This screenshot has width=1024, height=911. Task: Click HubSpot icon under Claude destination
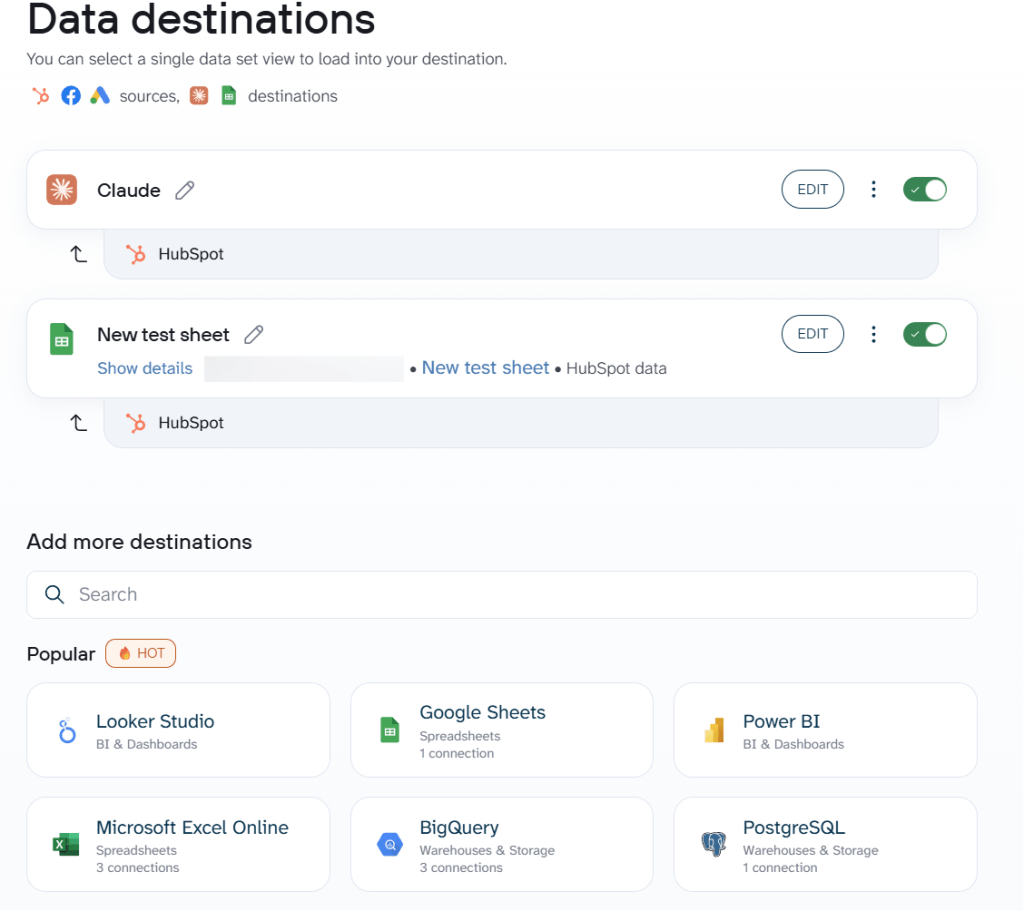136,254
